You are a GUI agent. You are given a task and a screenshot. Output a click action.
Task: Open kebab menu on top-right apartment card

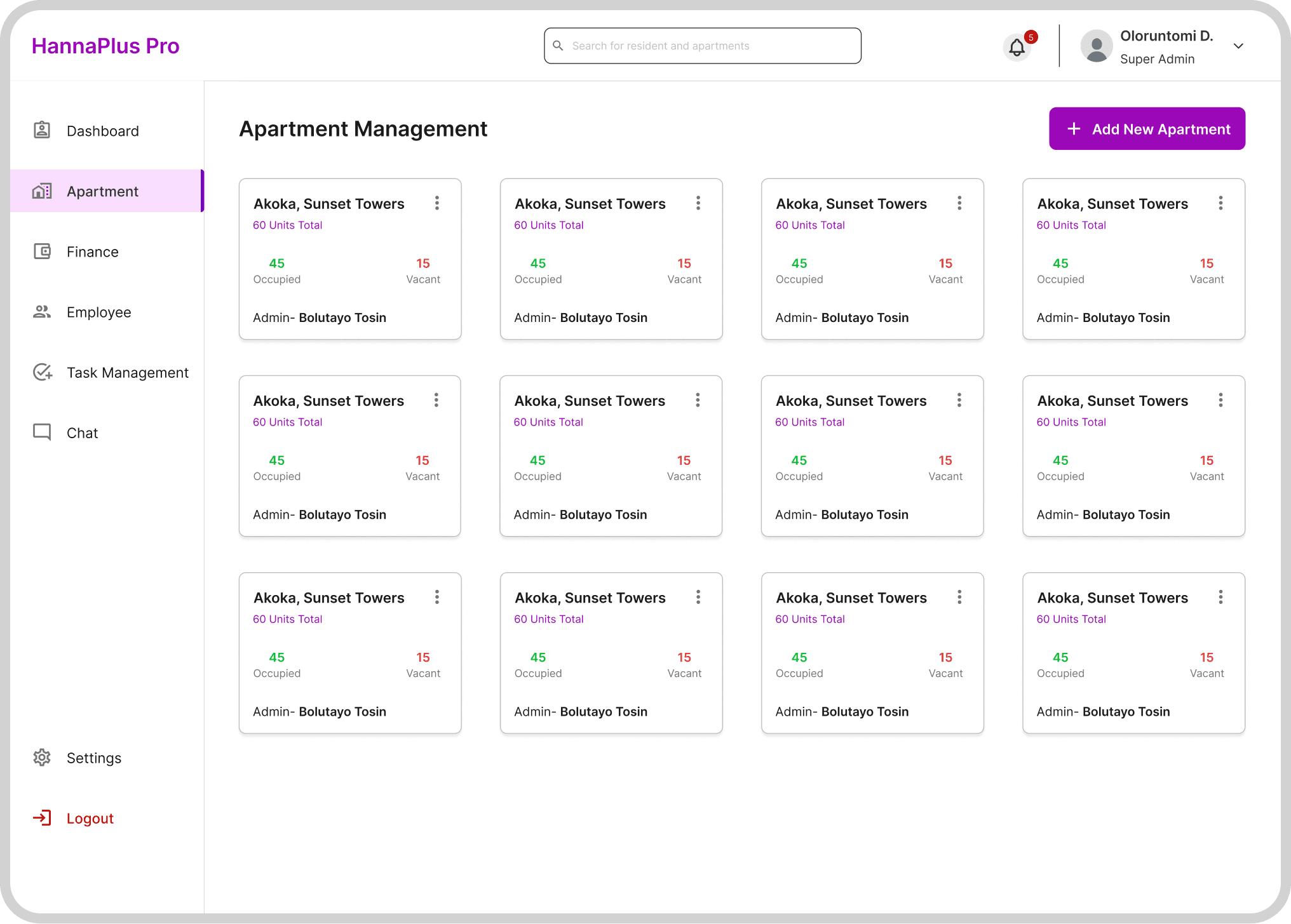(1220, 203)
